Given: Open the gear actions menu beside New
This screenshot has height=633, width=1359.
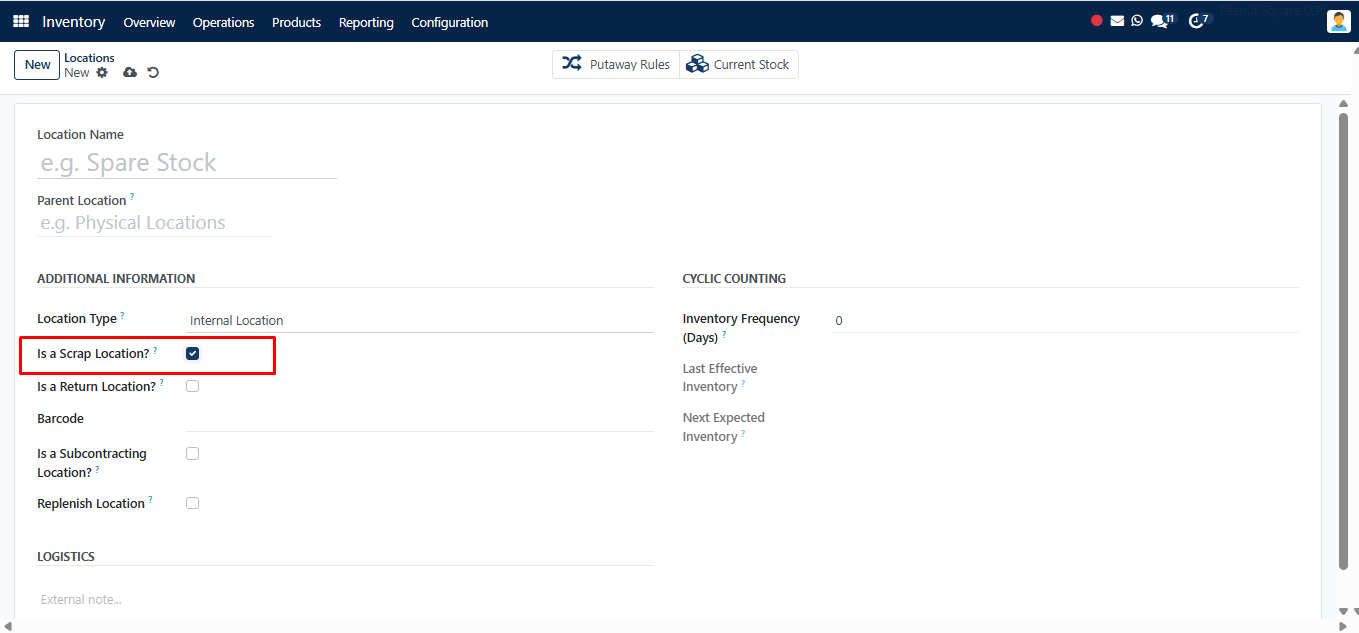Looking at the screenshot, I should pyautogui.click(x=102, y=73).
